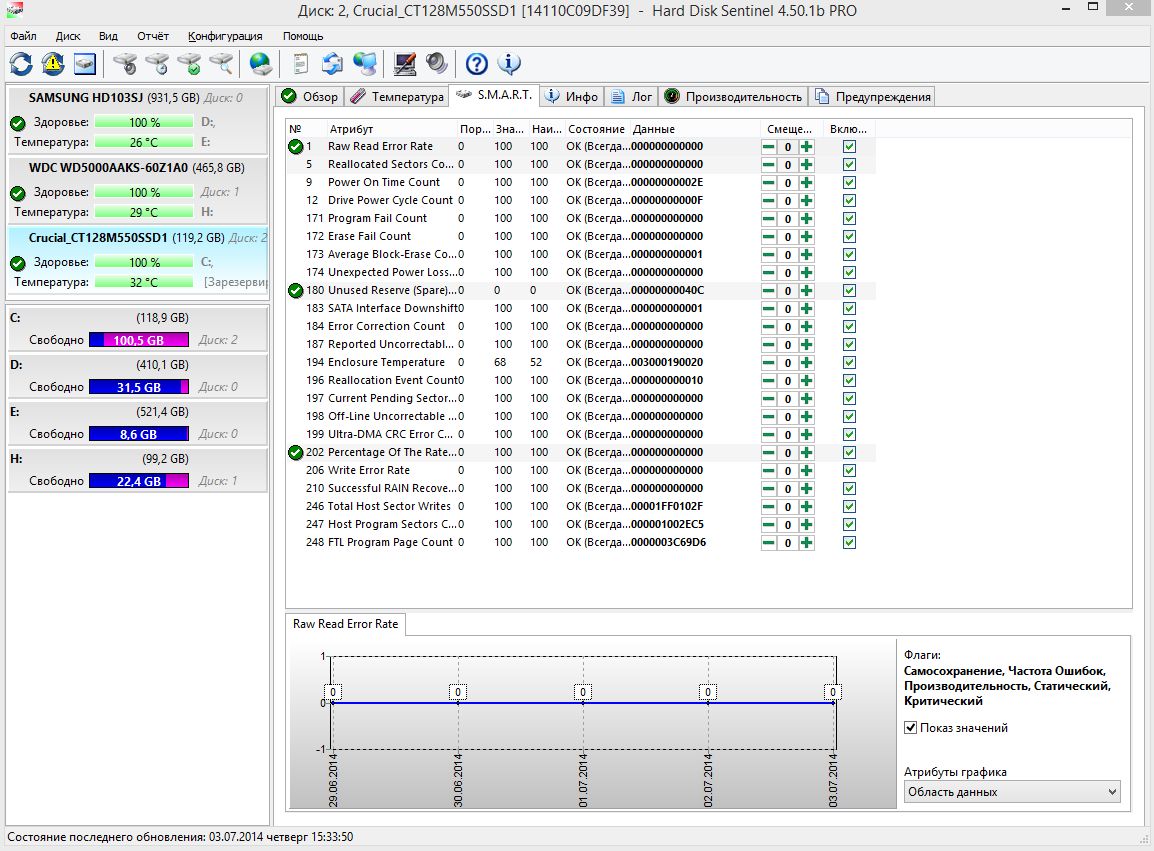This screenshot has height=851, width=1154.
Task: Click the H: drive free space bar
Action: click(x=139, y=481)
